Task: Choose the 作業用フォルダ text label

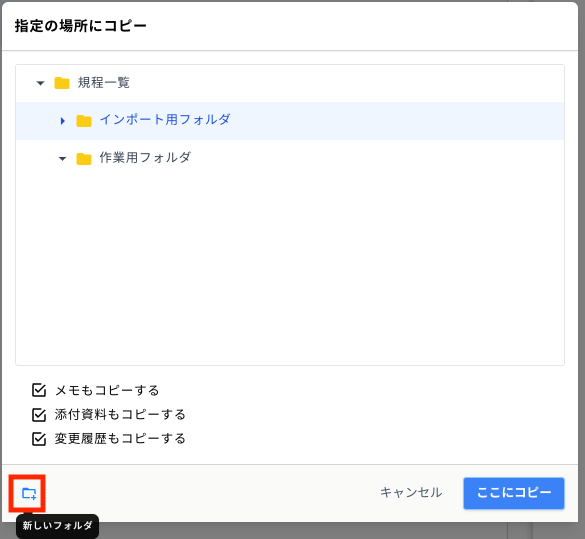Action: pyautogui.click(x=145, y=157)
